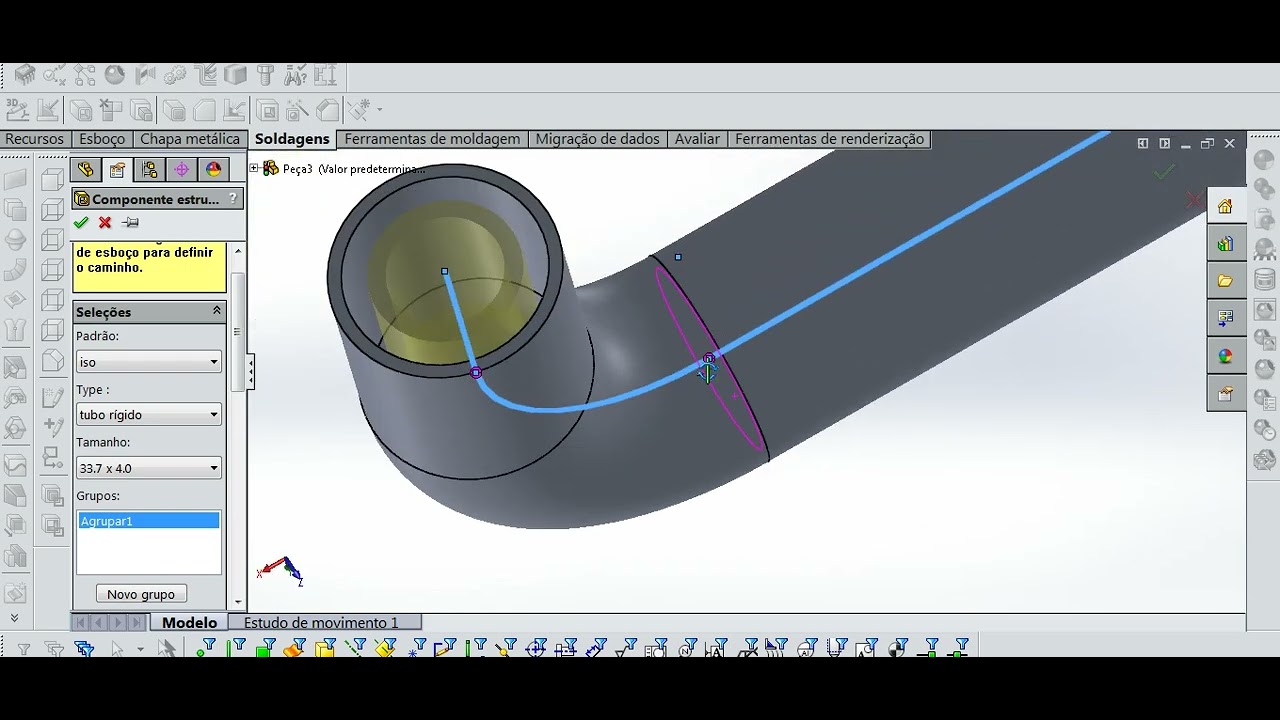
Task: Click the red cancel corner X in viewport
Action: pos(1194,199)
